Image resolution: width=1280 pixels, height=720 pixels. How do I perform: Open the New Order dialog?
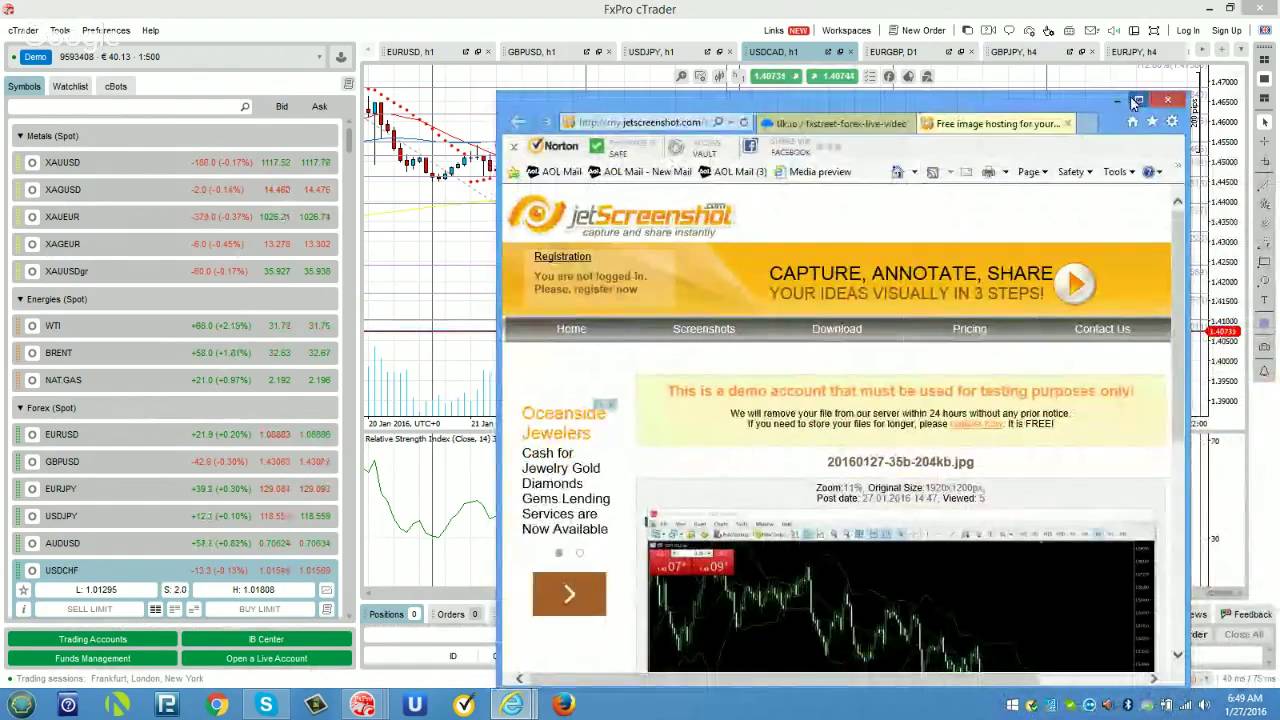(x=916, y=30)
